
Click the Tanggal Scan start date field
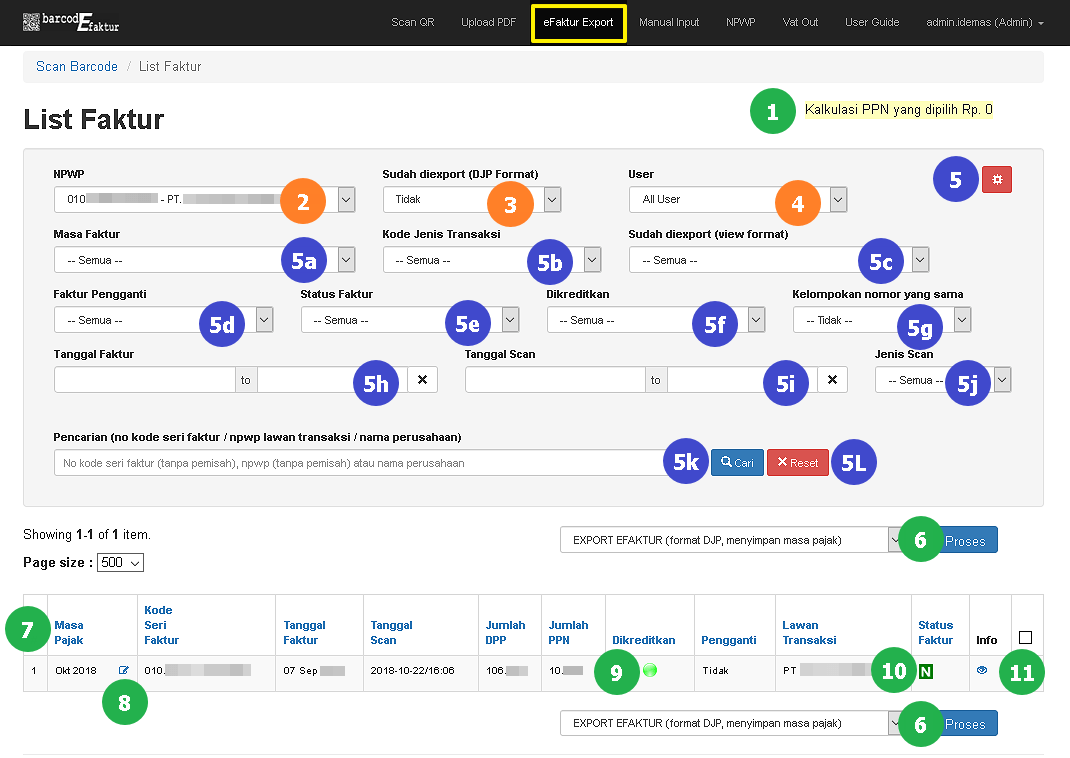click(555, 380)
